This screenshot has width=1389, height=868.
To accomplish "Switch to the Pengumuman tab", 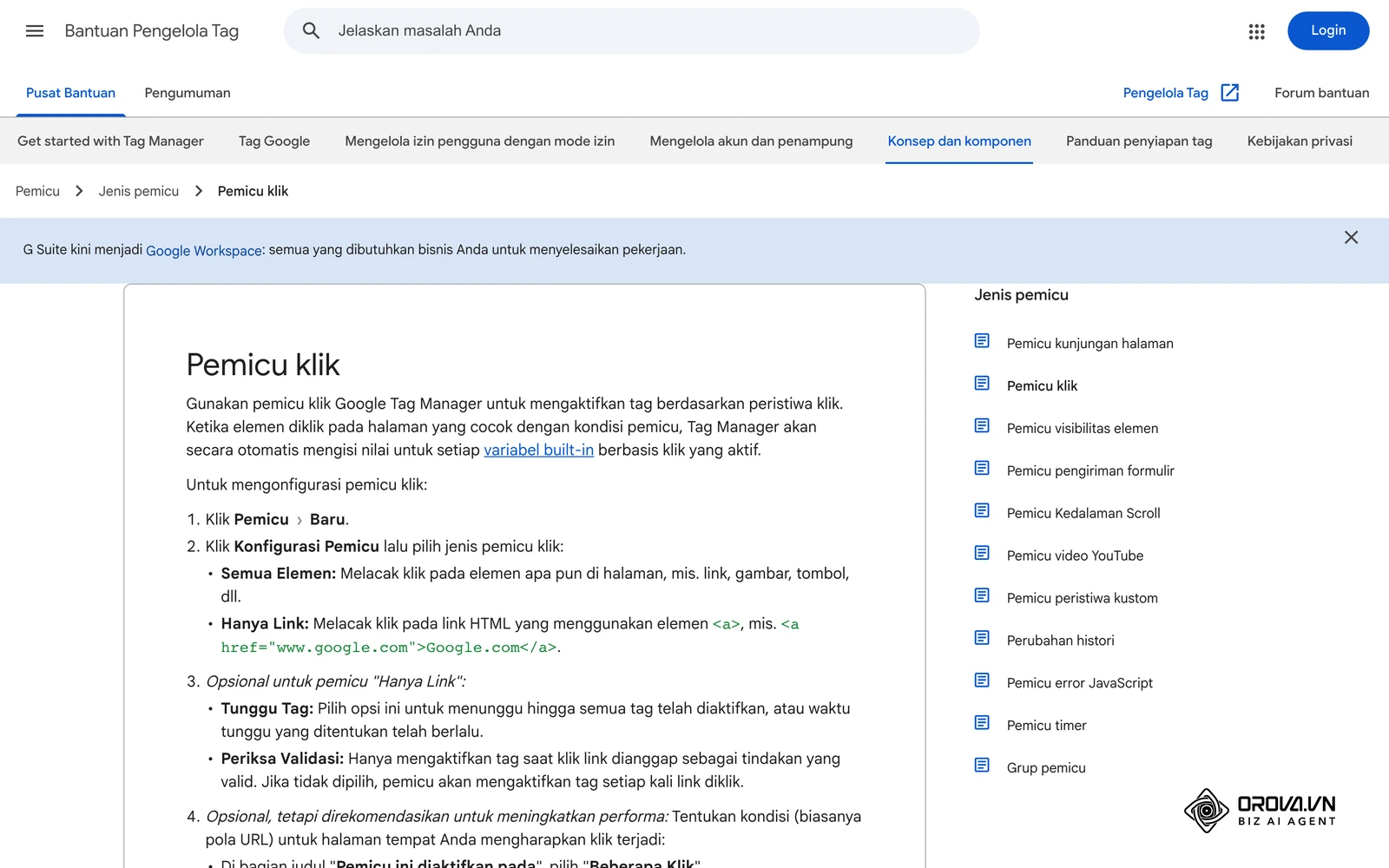I will pyautogui.click(x=188, y=93).
